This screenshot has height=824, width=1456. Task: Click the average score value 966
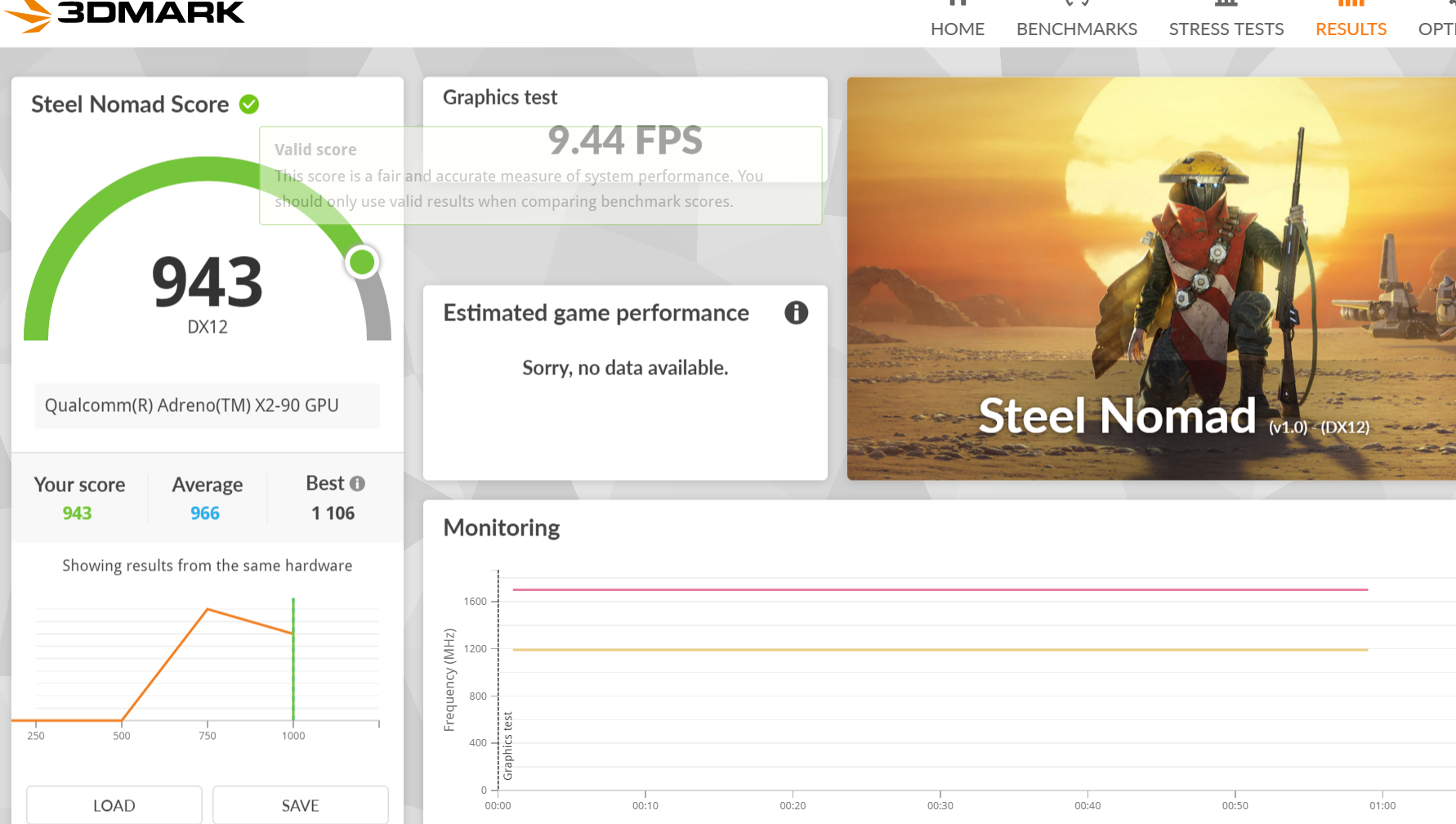click(x=205, y=513)
